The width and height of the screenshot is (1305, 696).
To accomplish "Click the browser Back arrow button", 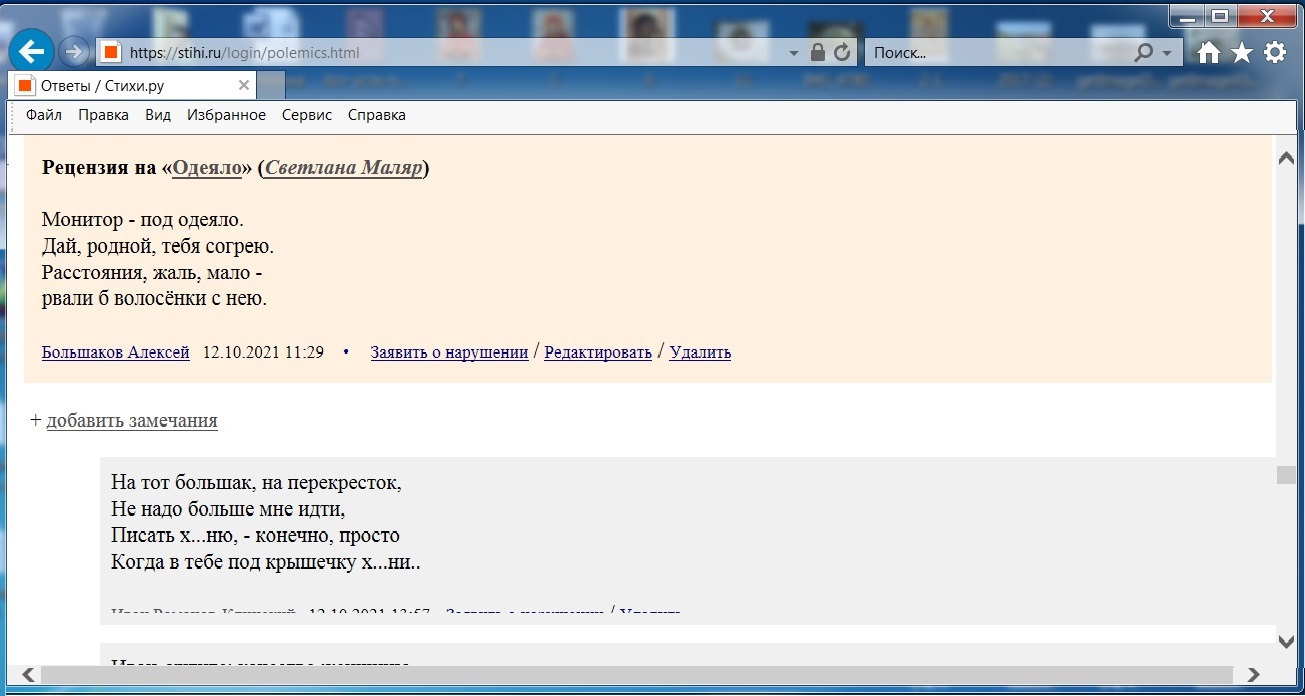I will 31,52.
